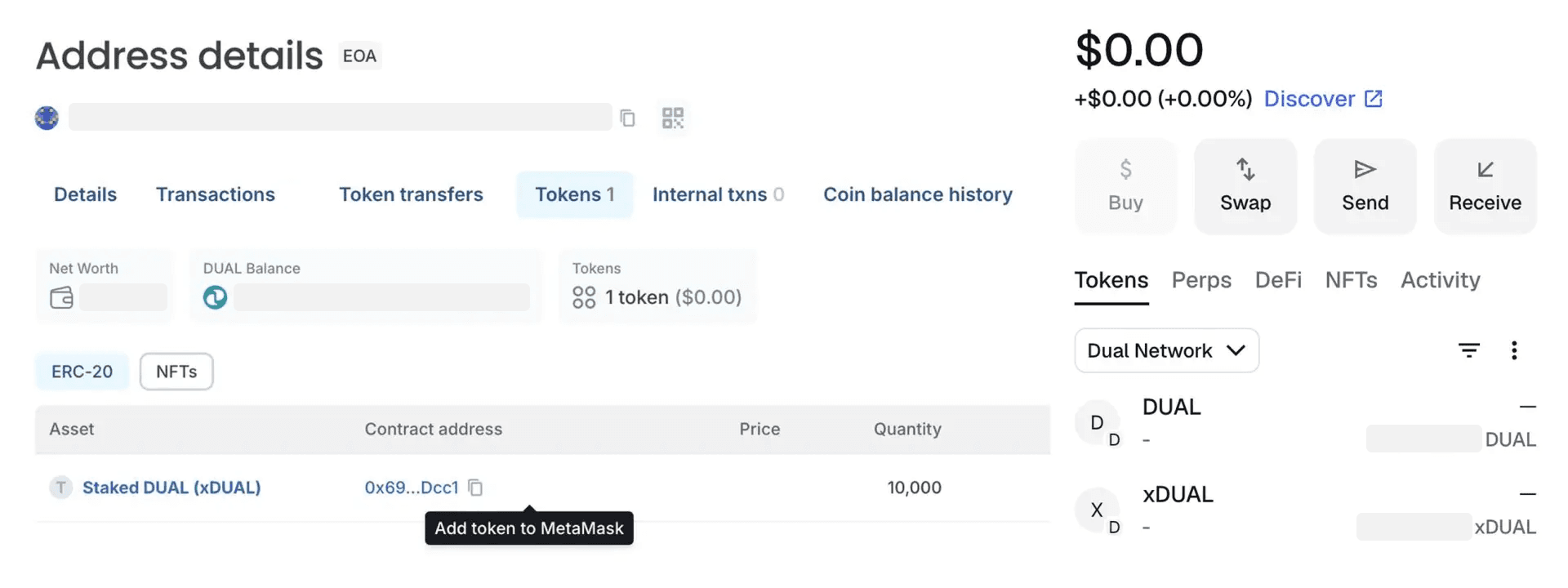Open the Receive action
The width and height of the screenshot is (1568, 588).
point(1486,186)
